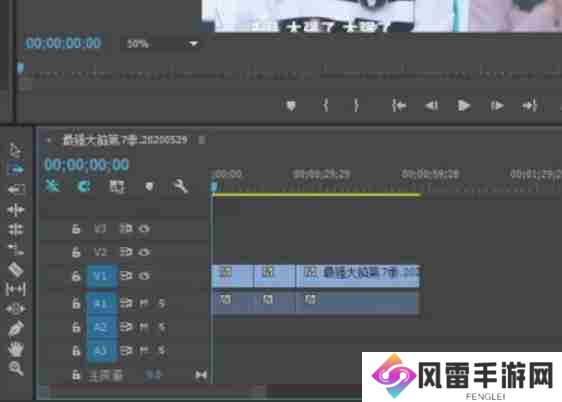Image resolution: width=562 pixels, height=402 pixels.
Task: Select first video clip on V1
Action: click(233, 276)
